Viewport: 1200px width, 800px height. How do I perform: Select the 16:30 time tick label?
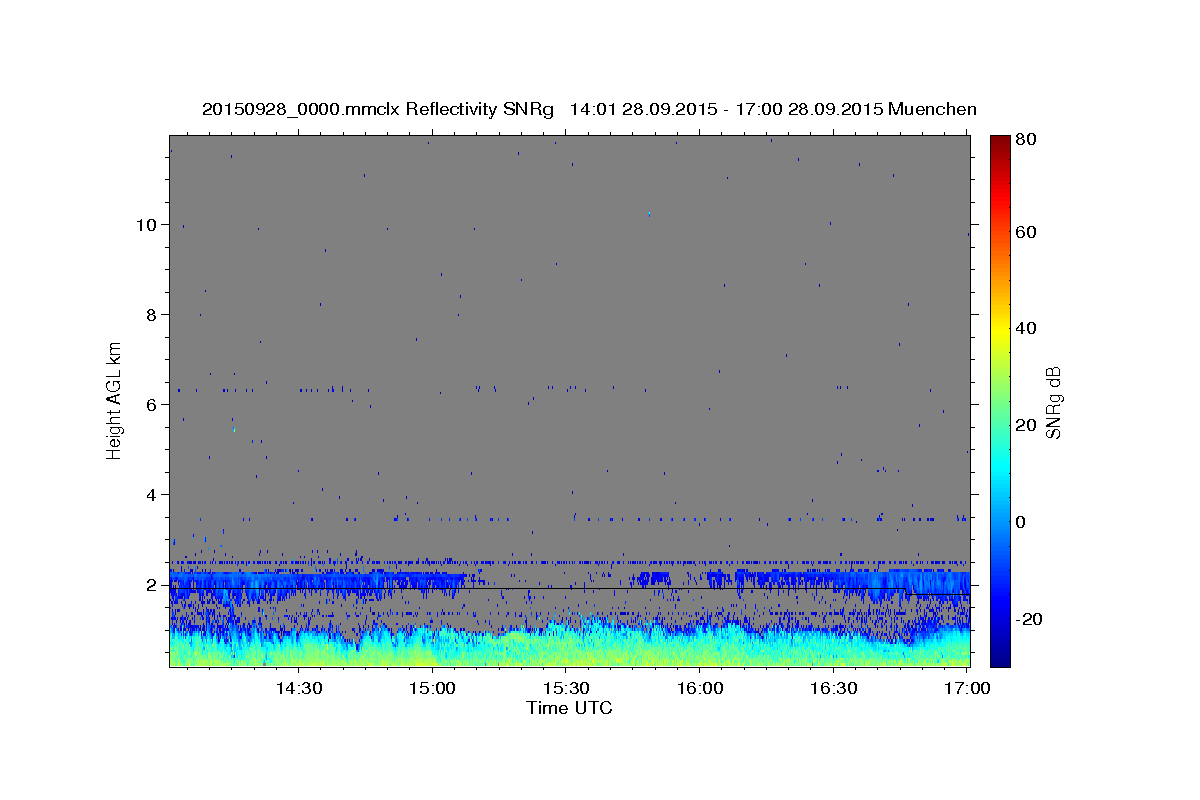click(832, 688)
